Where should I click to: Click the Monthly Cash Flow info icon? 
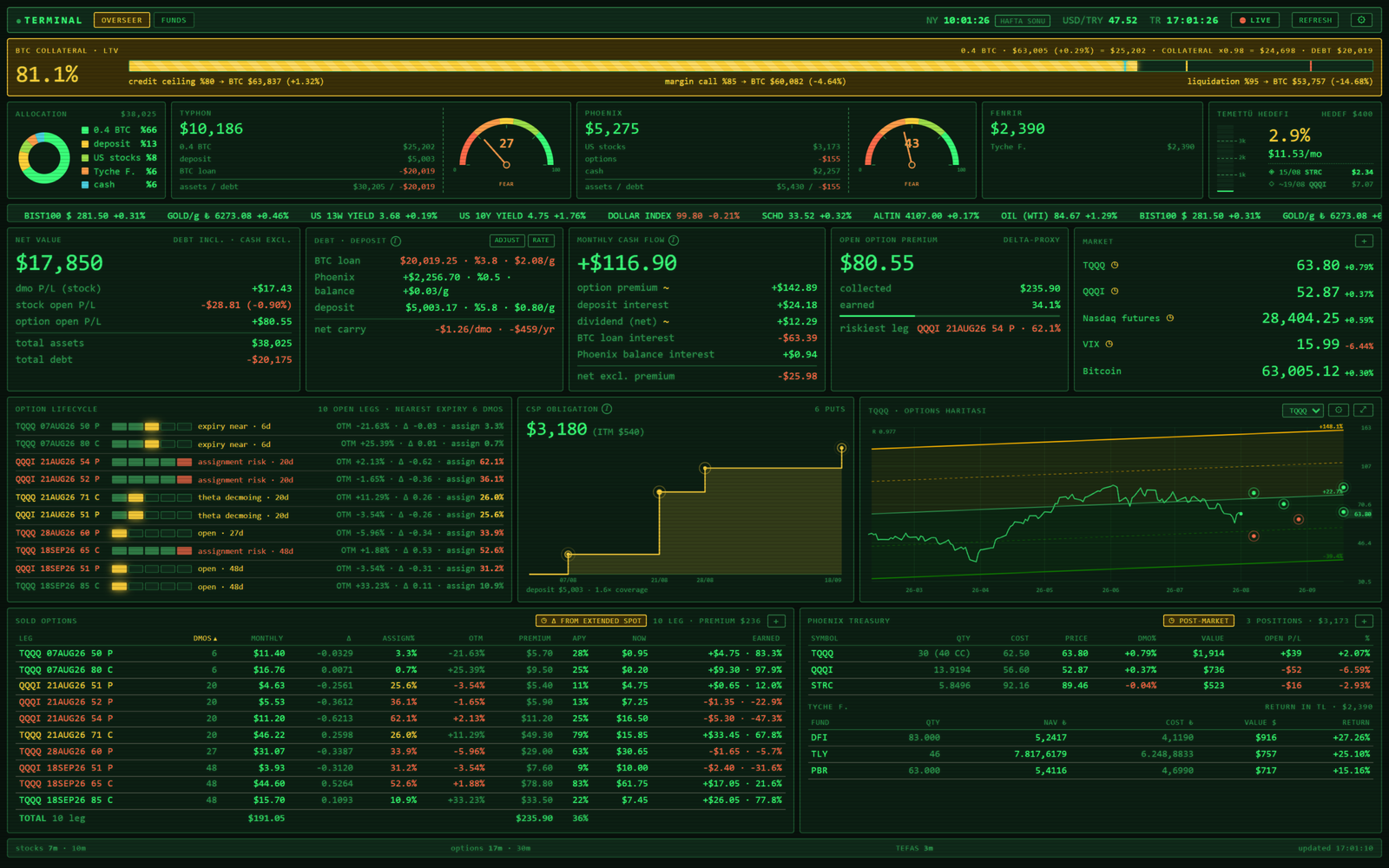[674, 240]
